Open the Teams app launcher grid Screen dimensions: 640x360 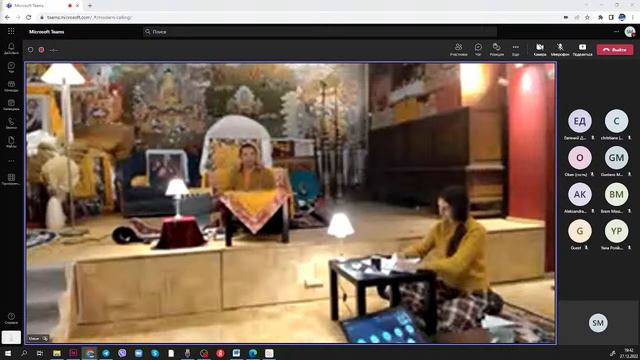click(11, 31)
